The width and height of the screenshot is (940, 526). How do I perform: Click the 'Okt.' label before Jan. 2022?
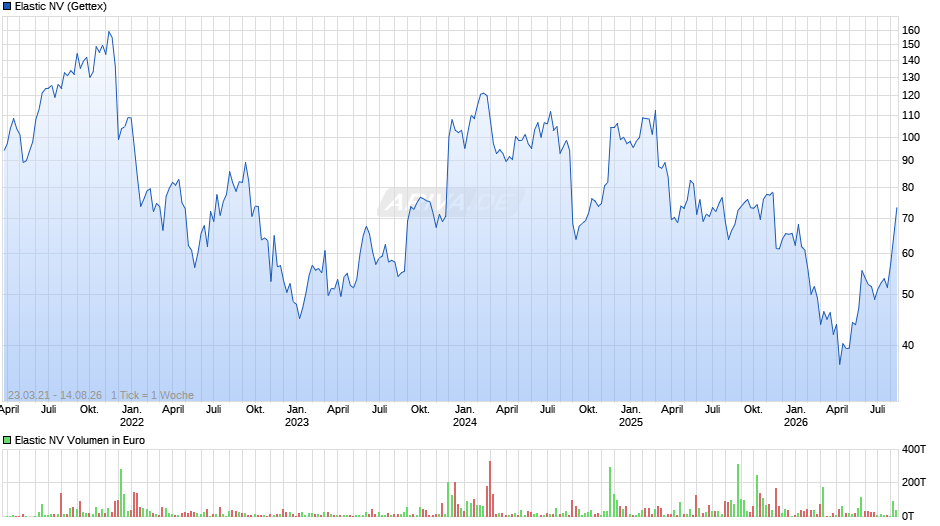[x=89, y=410]
